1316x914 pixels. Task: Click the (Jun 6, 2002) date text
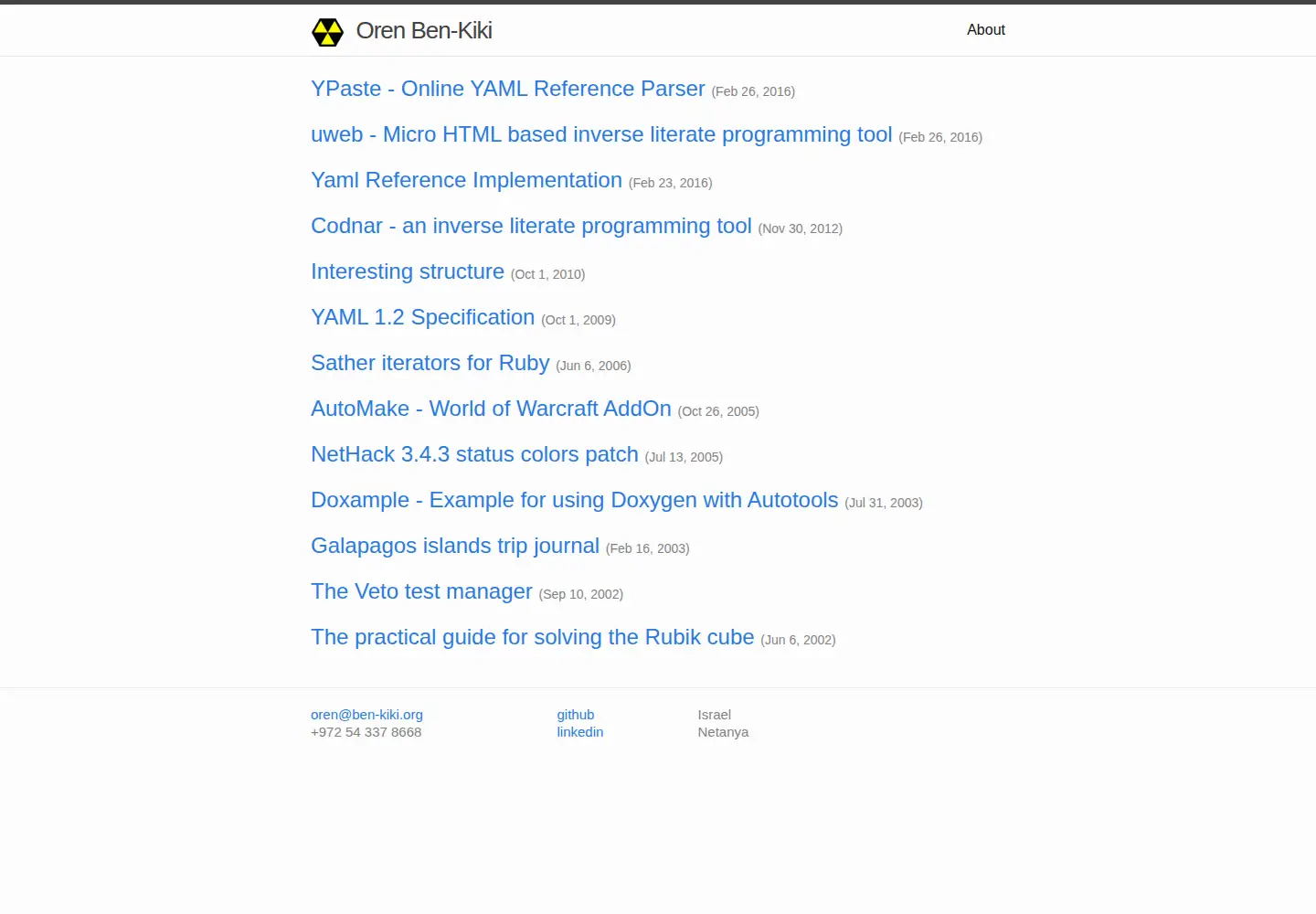click(x=798, y=640)
